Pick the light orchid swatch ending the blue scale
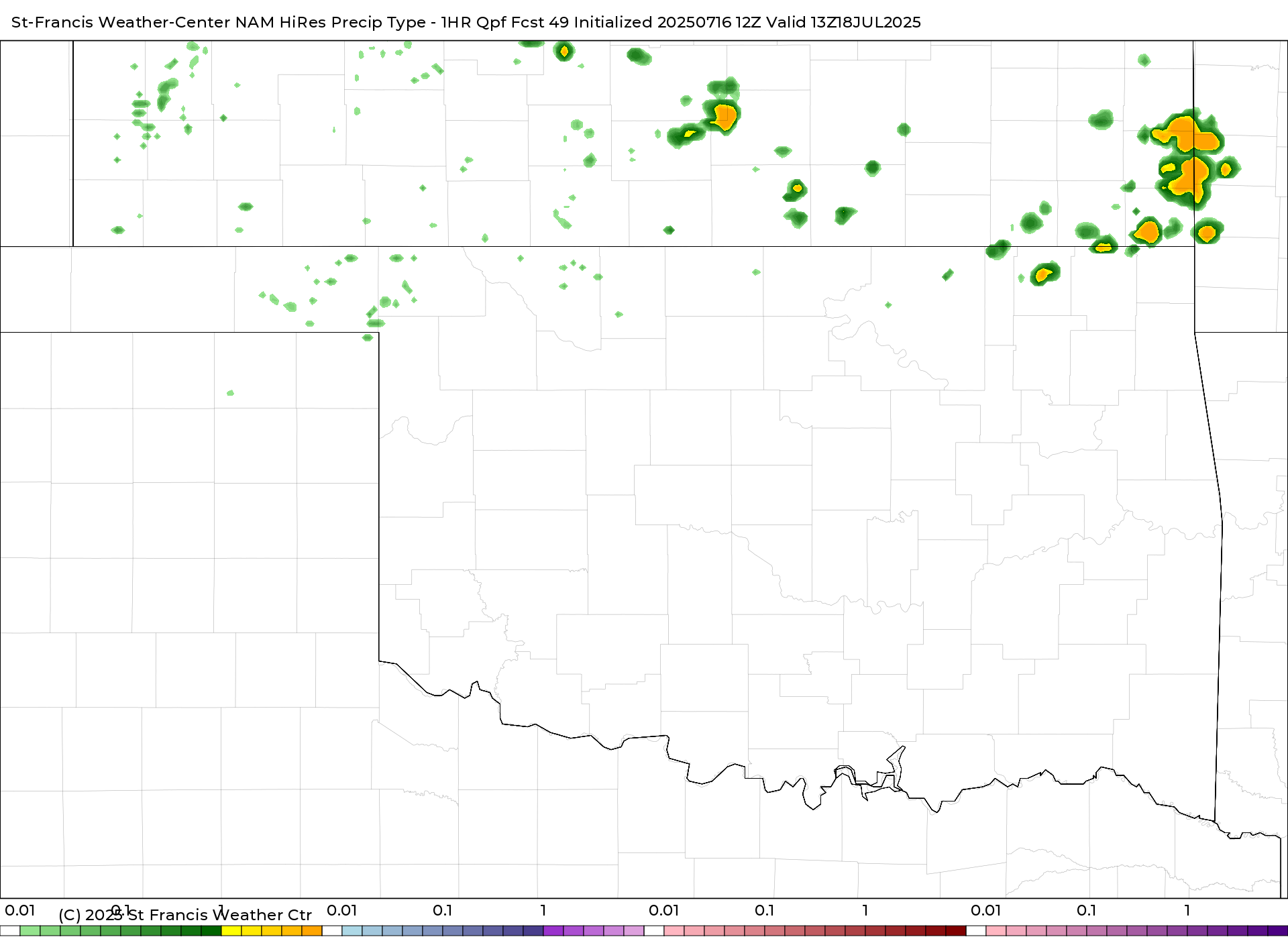The width and height of the screenshot is (1288, 939). pos(634,931)
